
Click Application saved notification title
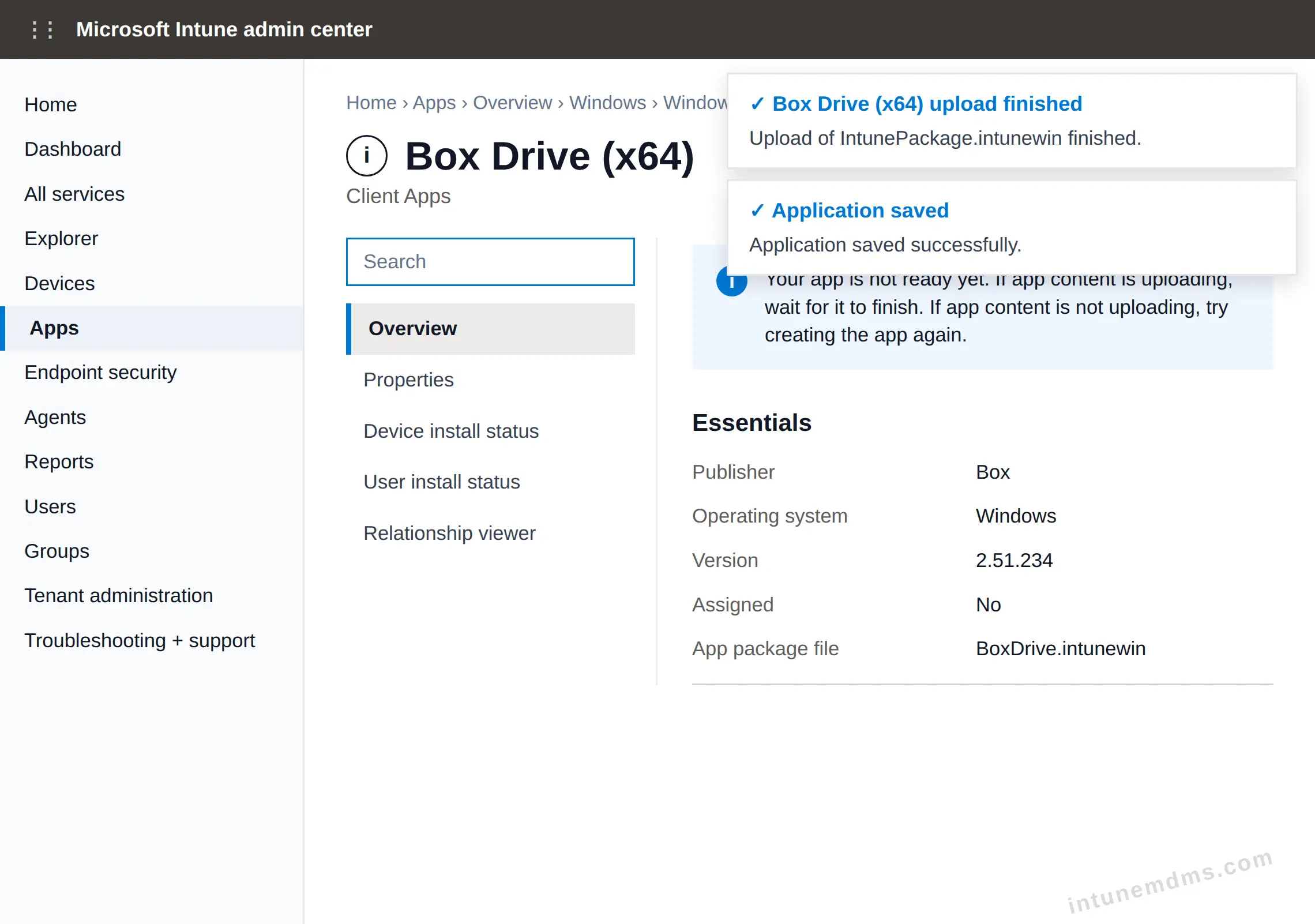click(x=861, y=211)
